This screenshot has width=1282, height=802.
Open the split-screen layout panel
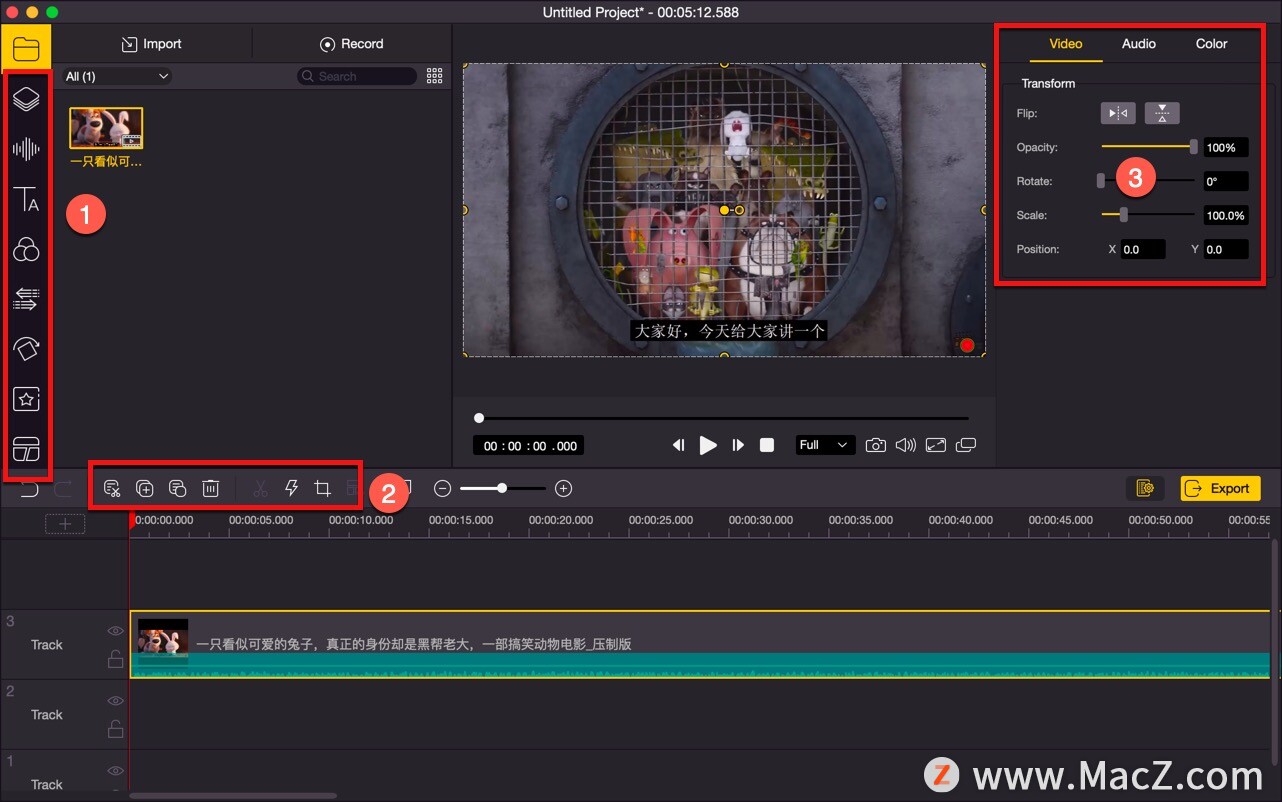pyautogui.click(x=26, y=449)
